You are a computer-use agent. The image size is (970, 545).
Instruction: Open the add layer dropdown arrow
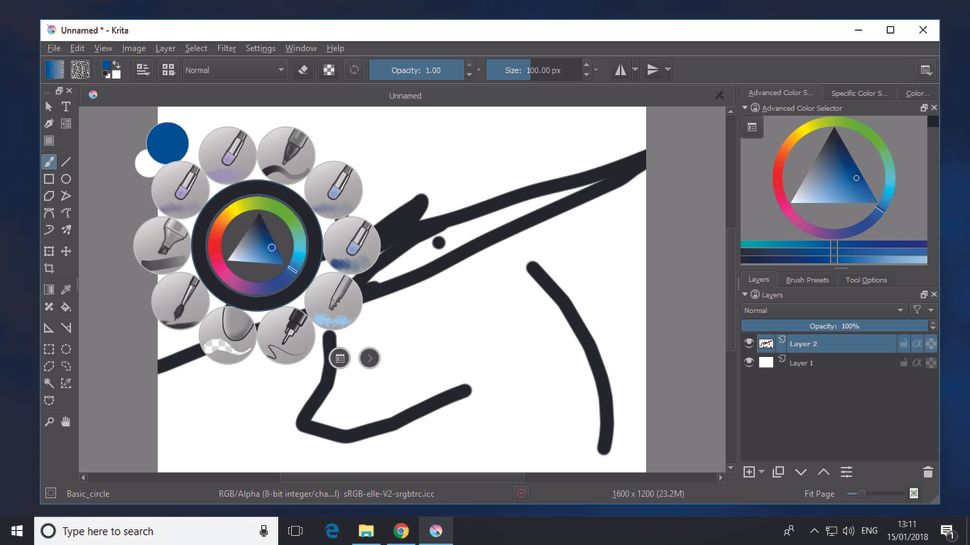(762, 472)
